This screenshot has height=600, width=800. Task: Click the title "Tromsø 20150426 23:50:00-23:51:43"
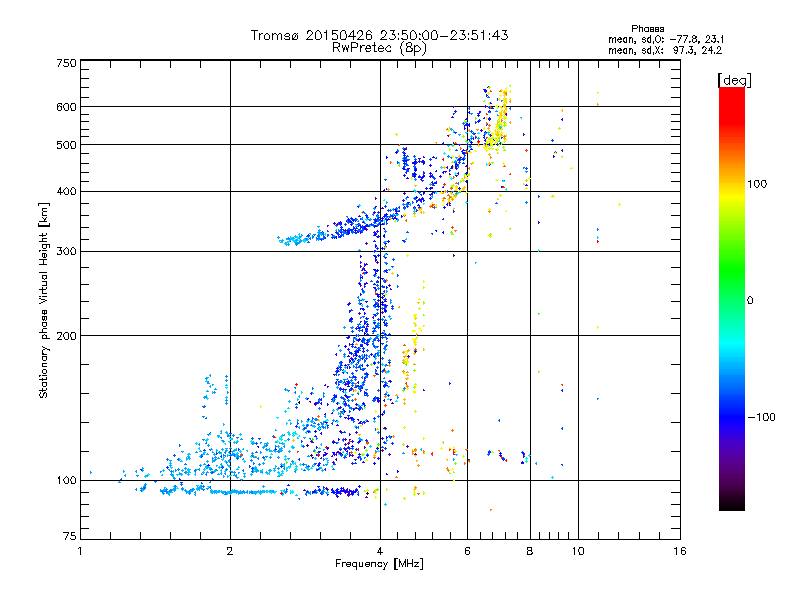[x=380, y=35]
